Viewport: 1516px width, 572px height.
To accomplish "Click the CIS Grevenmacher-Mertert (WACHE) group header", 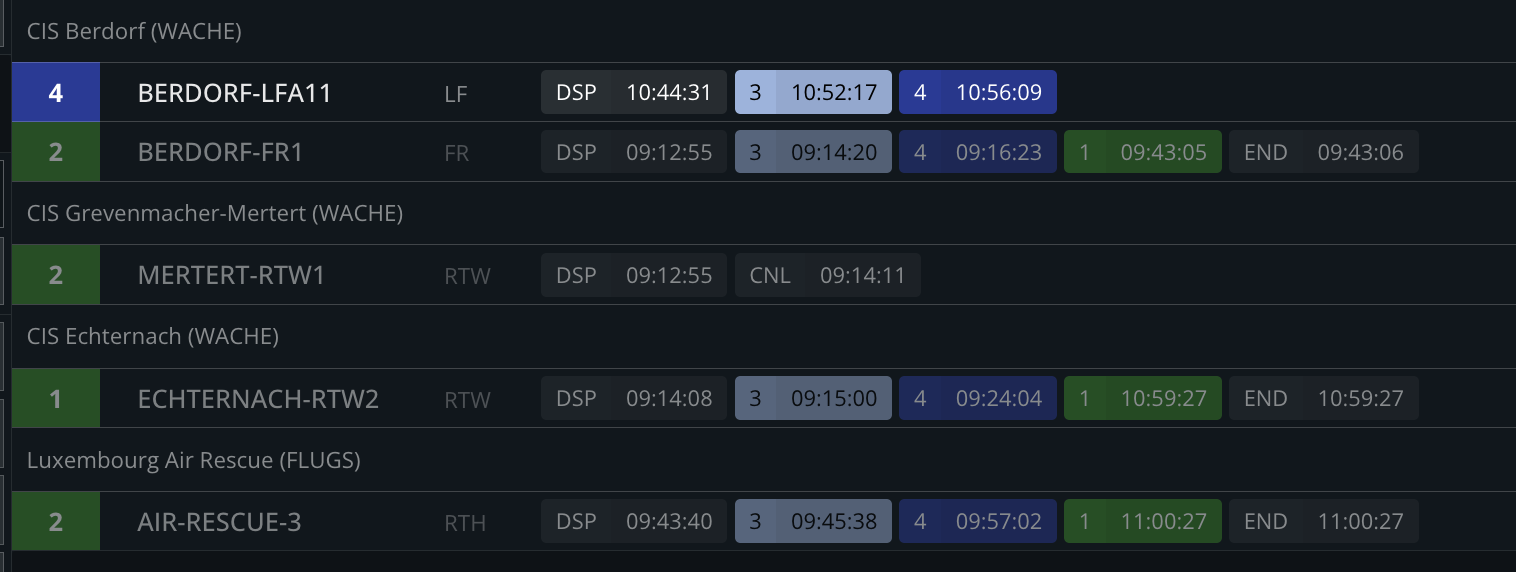I will pos(215,213).
